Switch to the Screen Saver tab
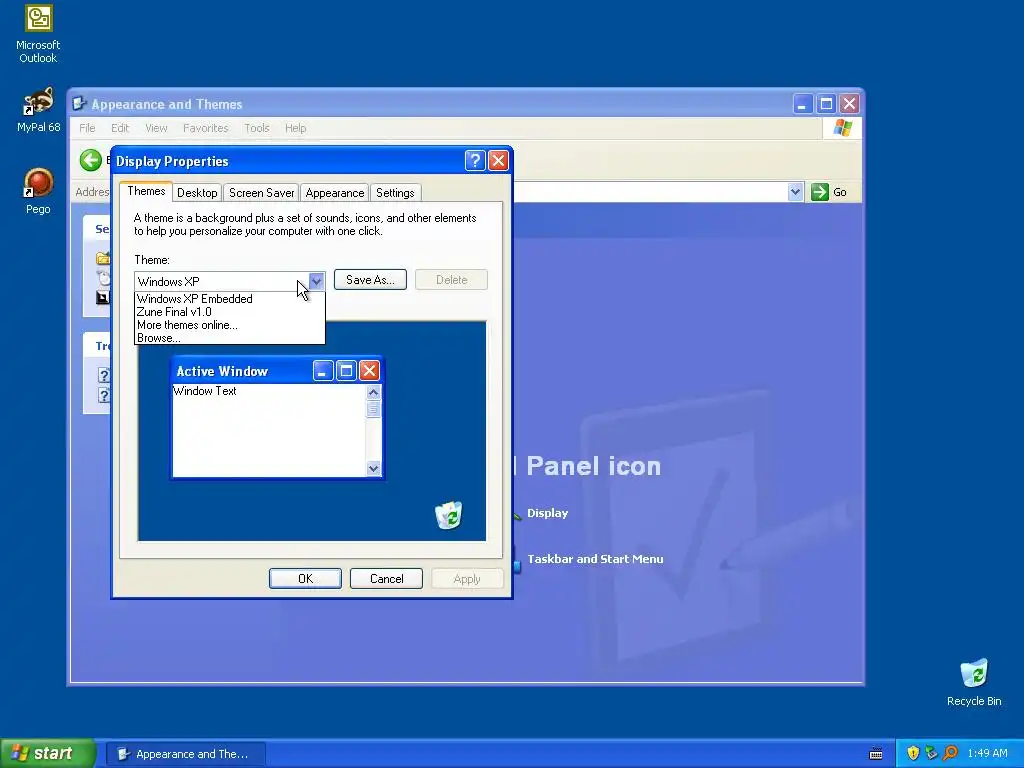The height and width of the screenshot is (768, 1024). 261,193
